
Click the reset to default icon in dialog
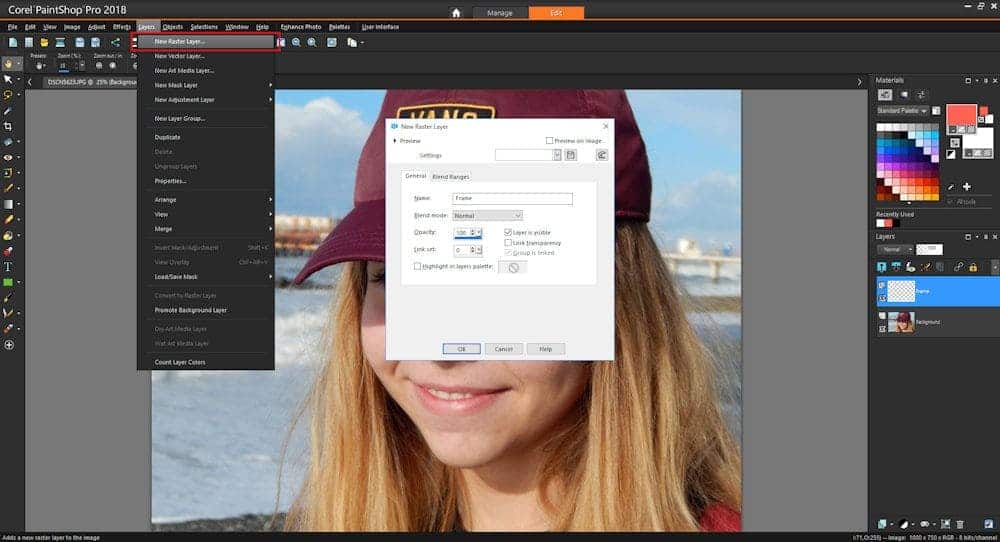(x=602, y=155)
